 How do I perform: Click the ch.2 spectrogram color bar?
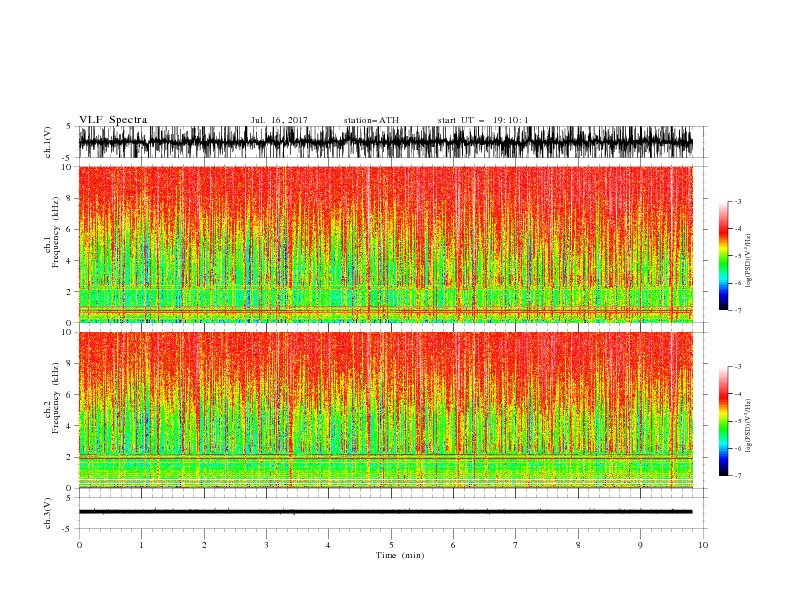point(723,421)
